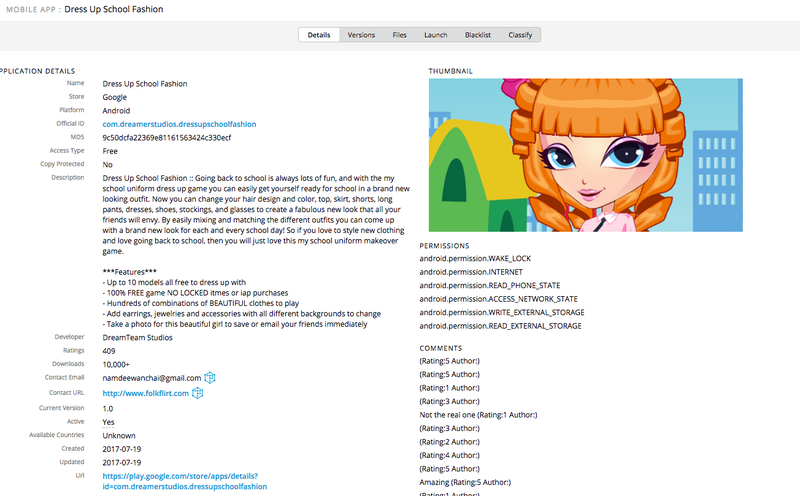Image resolution: width=800 pixels, height=496 pixels.
Task: Click the Store value Google
Action: click(x=114, y=97)
